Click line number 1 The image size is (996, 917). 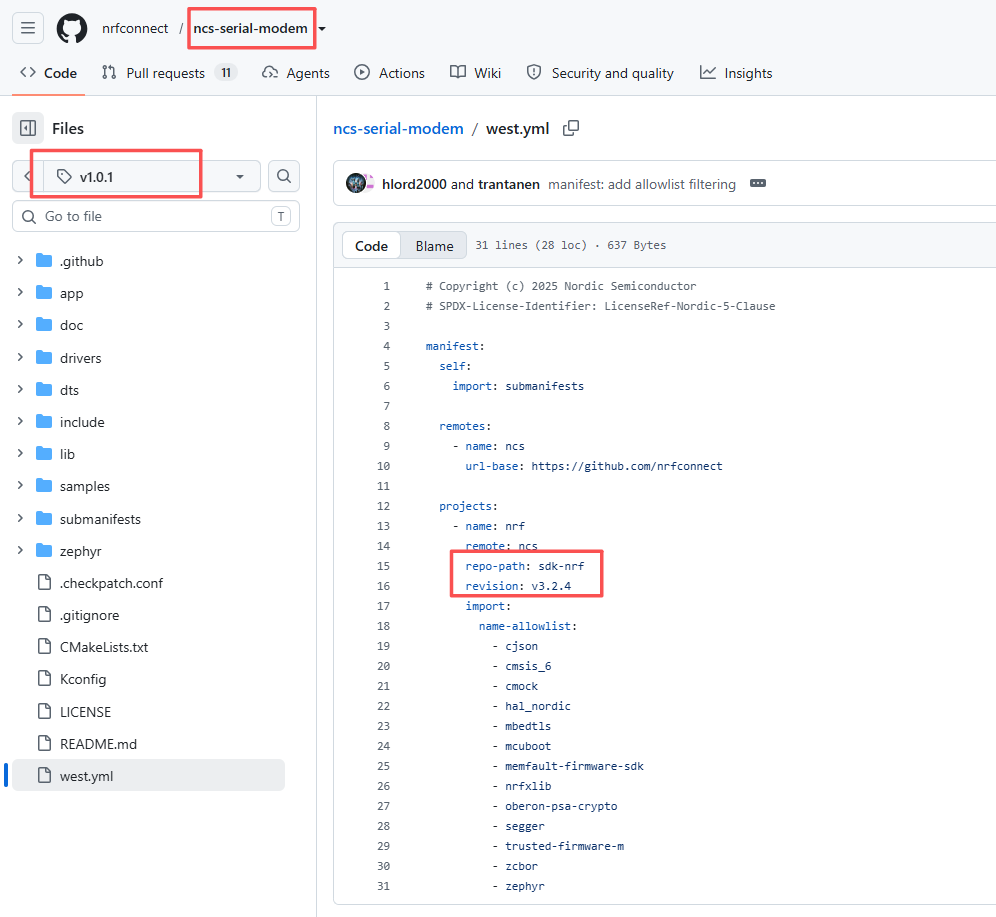point(386,286)
